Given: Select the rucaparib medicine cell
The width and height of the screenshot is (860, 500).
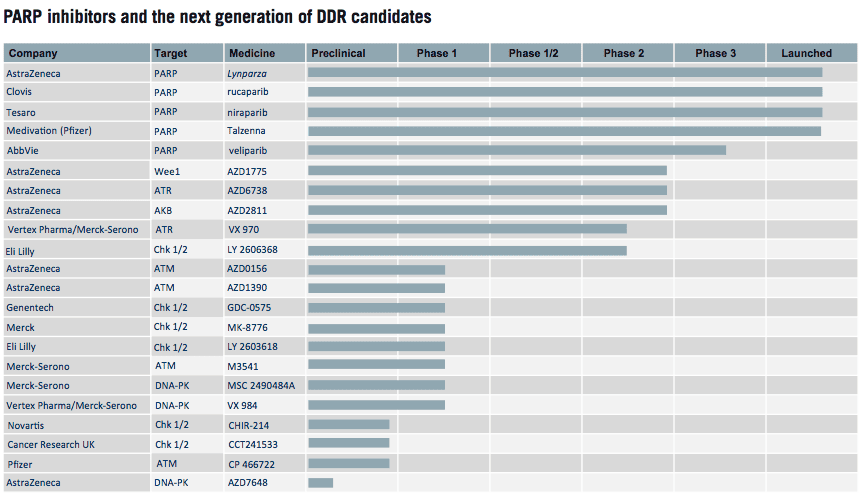Looking at the screenshot, I should [249, 92].
